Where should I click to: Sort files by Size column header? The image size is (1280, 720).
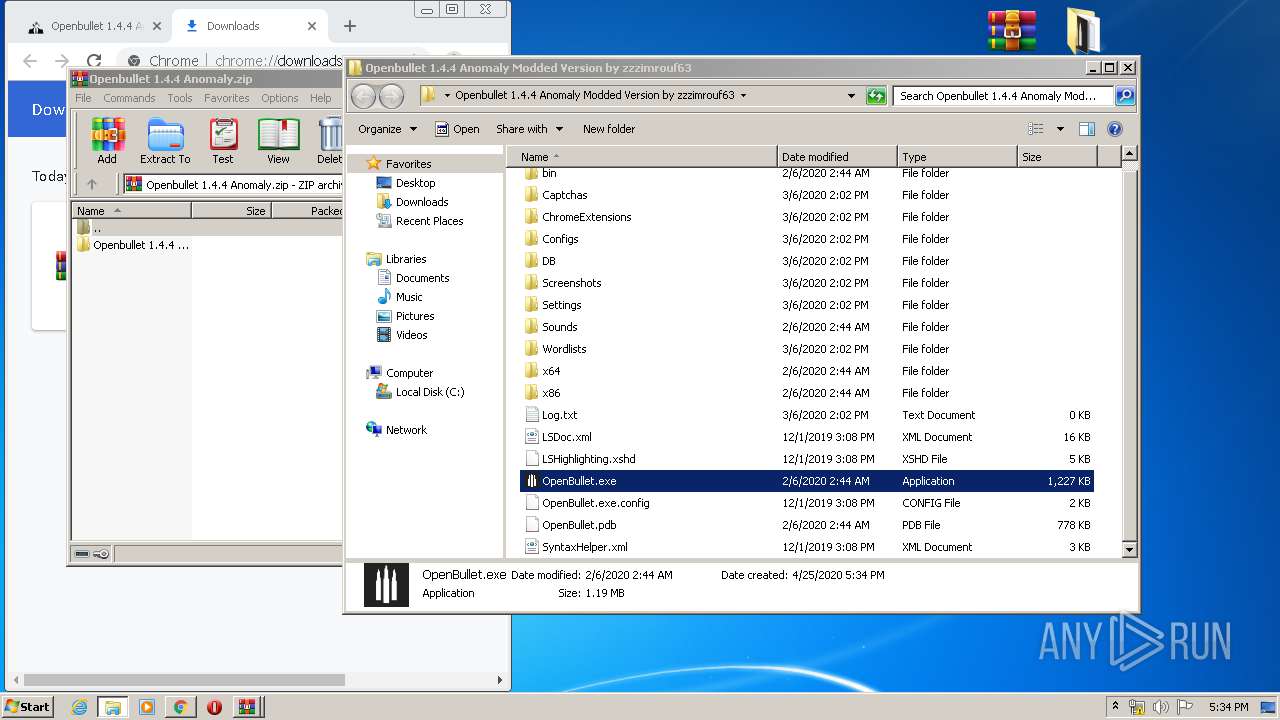[x=1057, y=157]
